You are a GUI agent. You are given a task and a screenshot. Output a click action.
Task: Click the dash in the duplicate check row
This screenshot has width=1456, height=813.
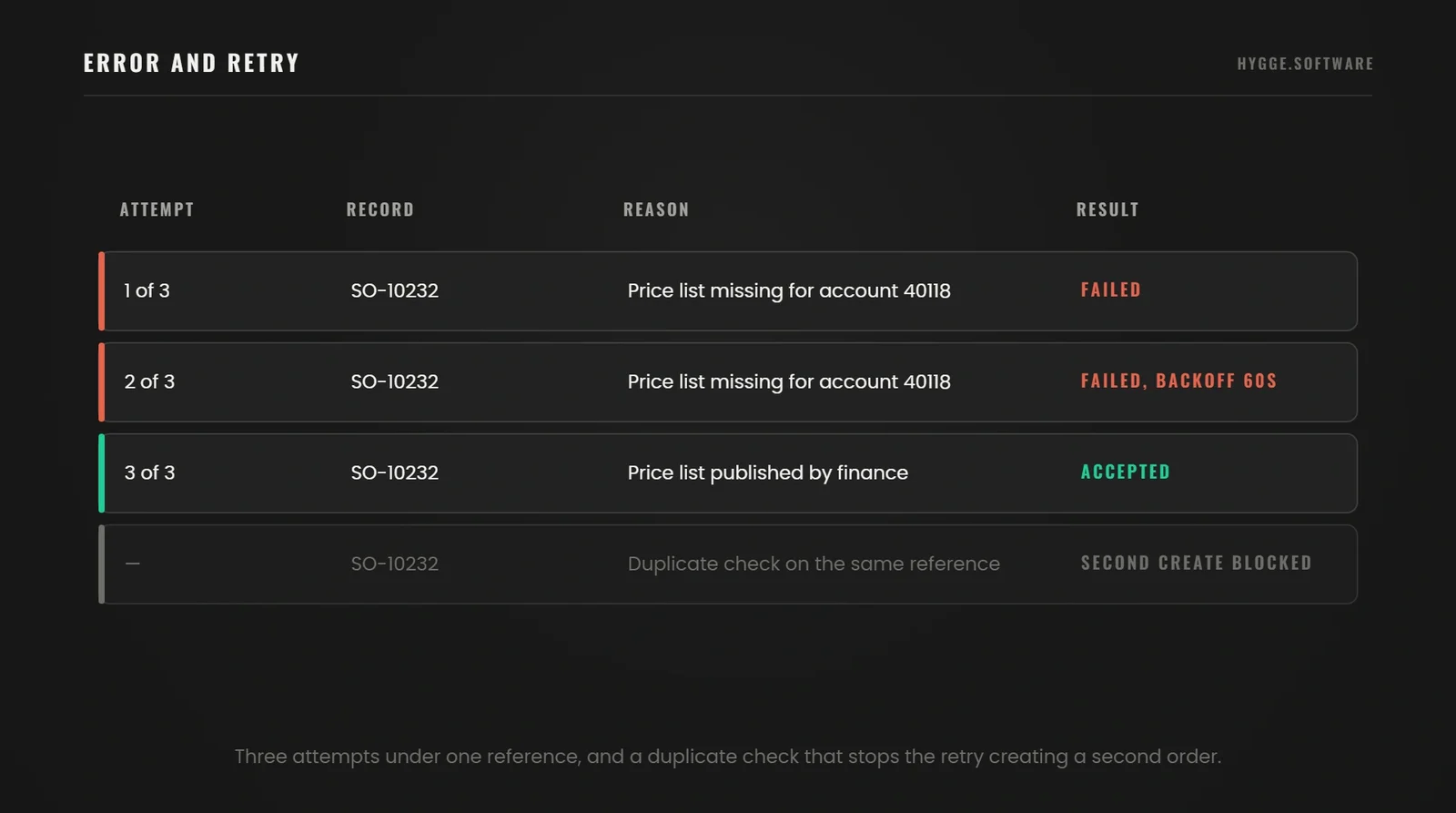[133, 564]
